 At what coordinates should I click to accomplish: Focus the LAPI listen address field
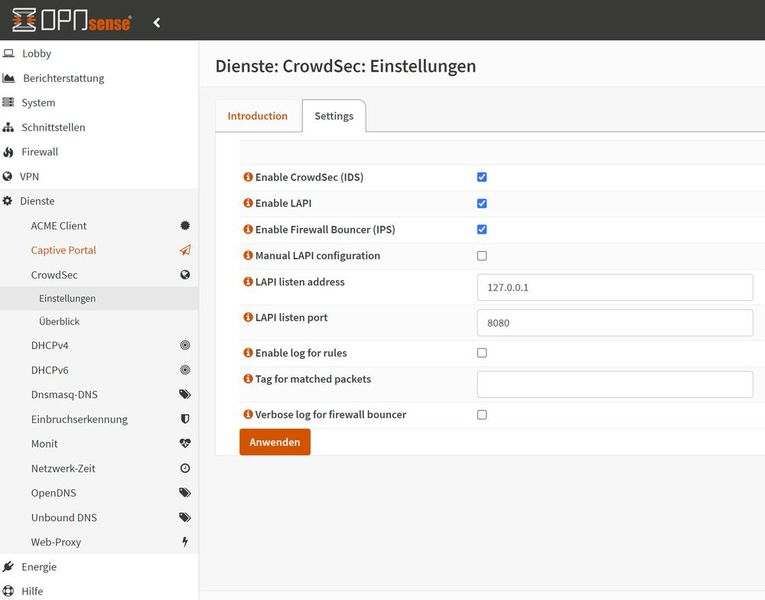(x=615, y=287)
